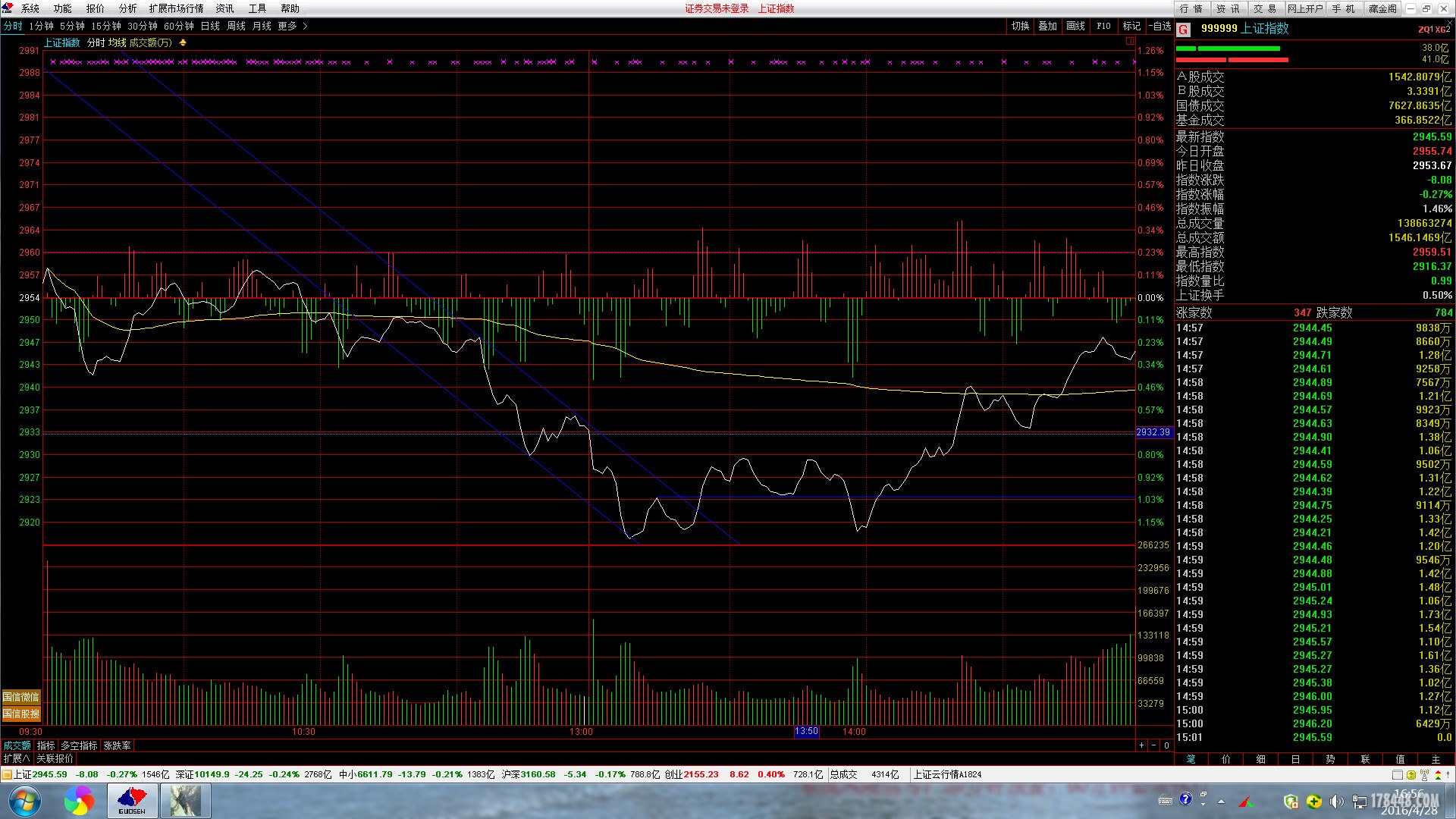Open the 功能 menu

coord(63,8)
